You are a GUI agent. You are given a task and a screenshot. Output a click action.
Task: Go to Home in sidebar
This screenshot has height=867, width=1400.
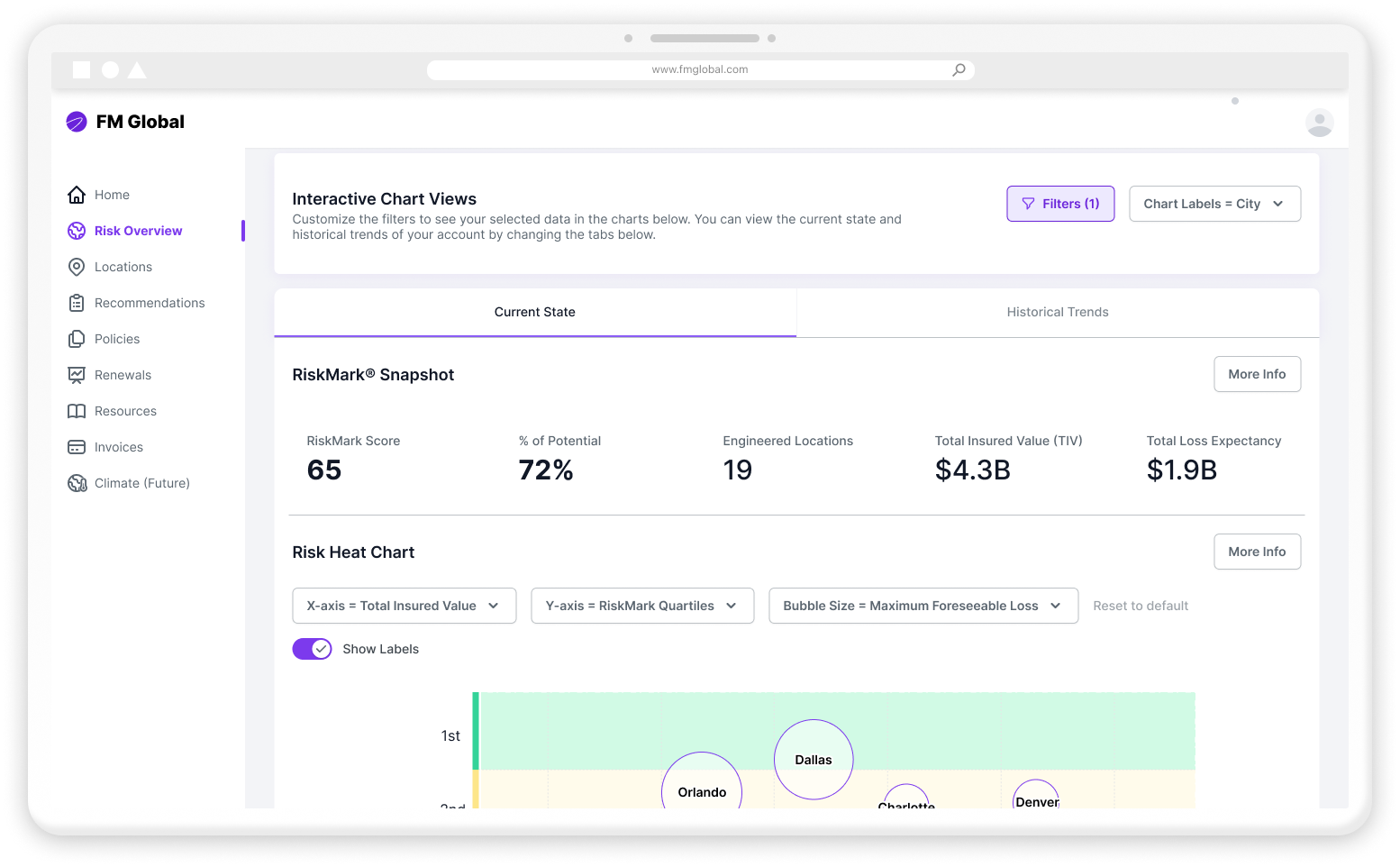[x=112, y=195]
